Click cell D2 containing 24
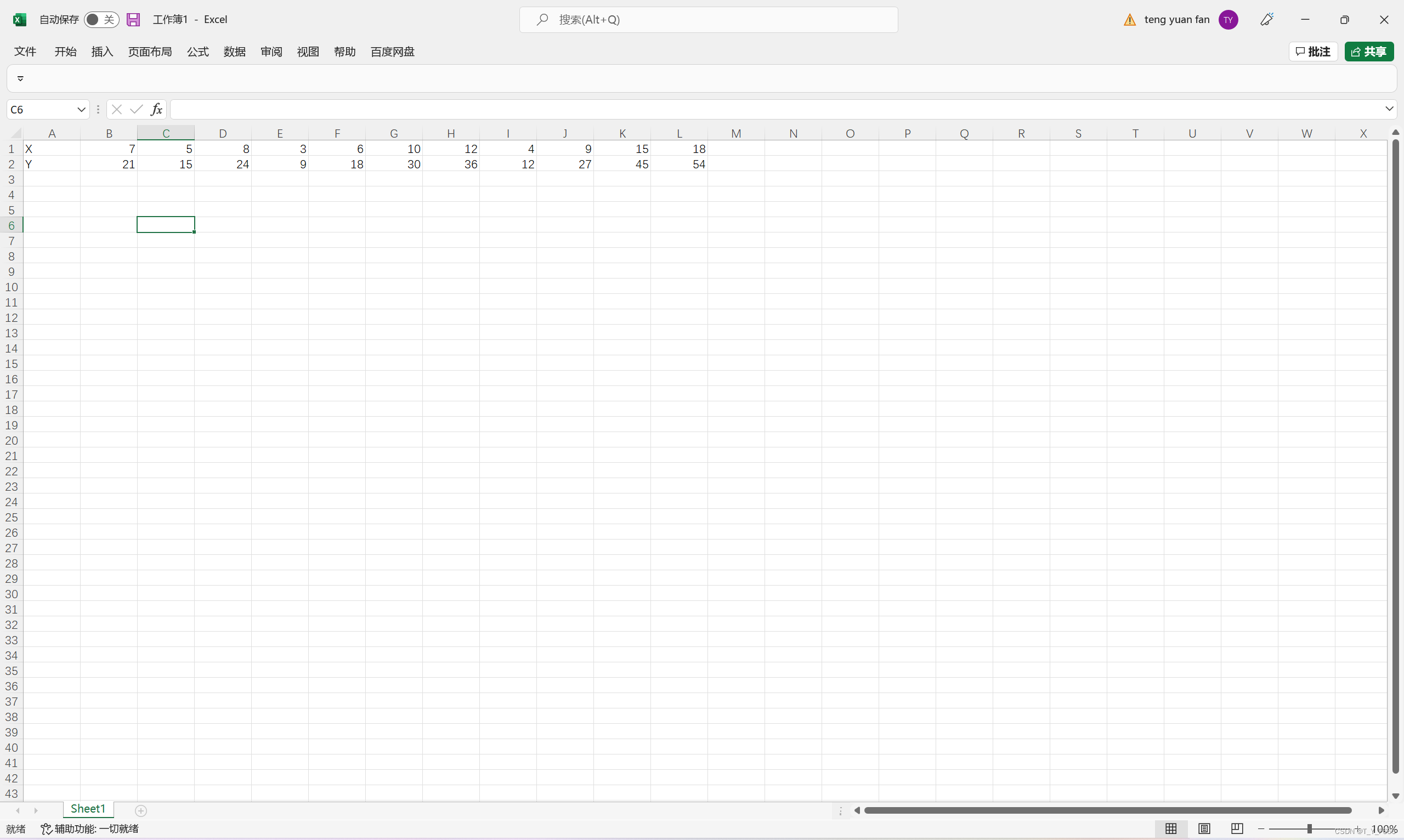The height and width of the screenshot is (840, 1404). [x=223, y=164]
